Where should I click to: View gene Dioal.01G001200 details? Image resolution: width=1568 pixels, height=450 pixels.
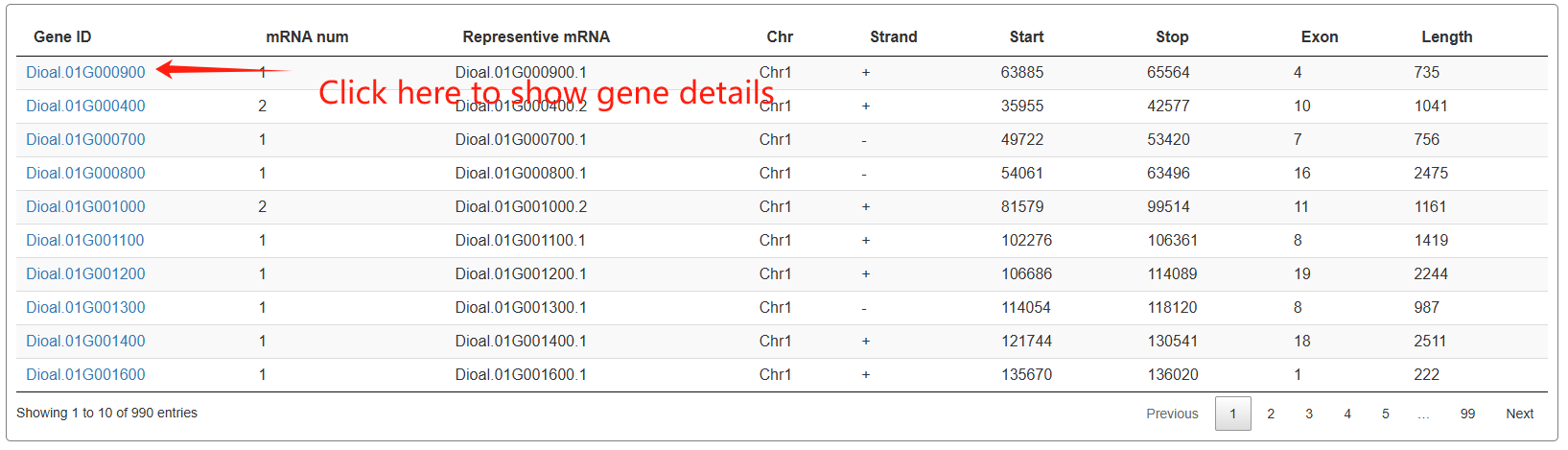pyautogui.click(x=85, y=274)
